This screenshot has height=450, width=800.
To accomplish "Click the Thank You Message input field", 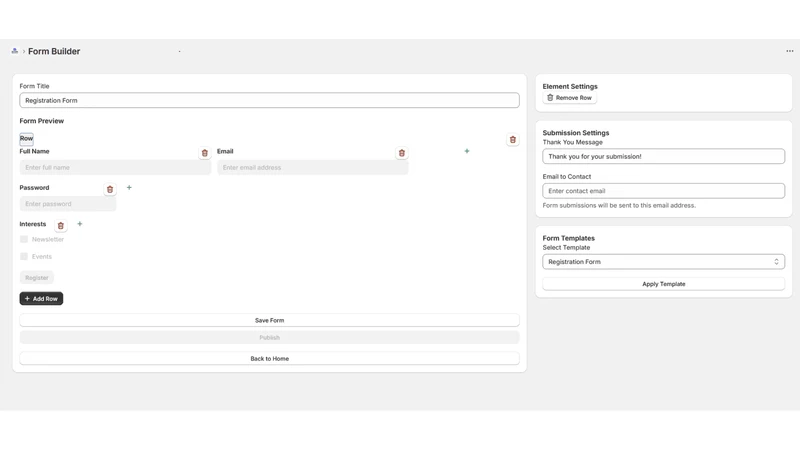I will click(x=663, y=157).
